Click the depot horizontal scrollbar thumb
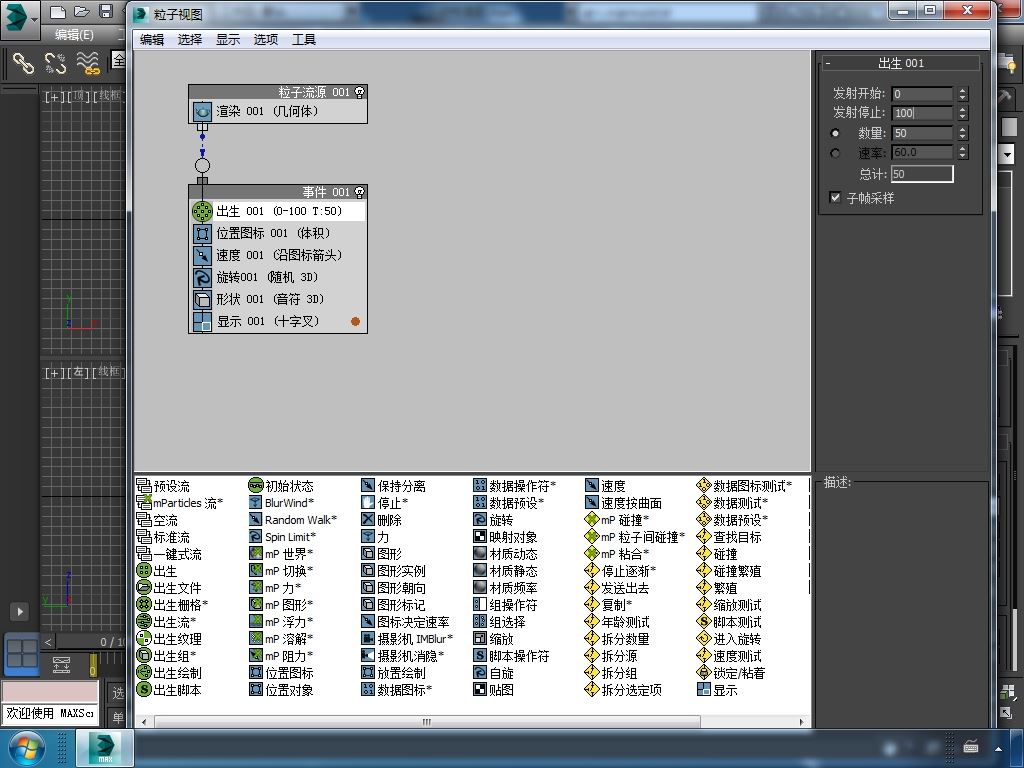 click(x=427, y=722)
